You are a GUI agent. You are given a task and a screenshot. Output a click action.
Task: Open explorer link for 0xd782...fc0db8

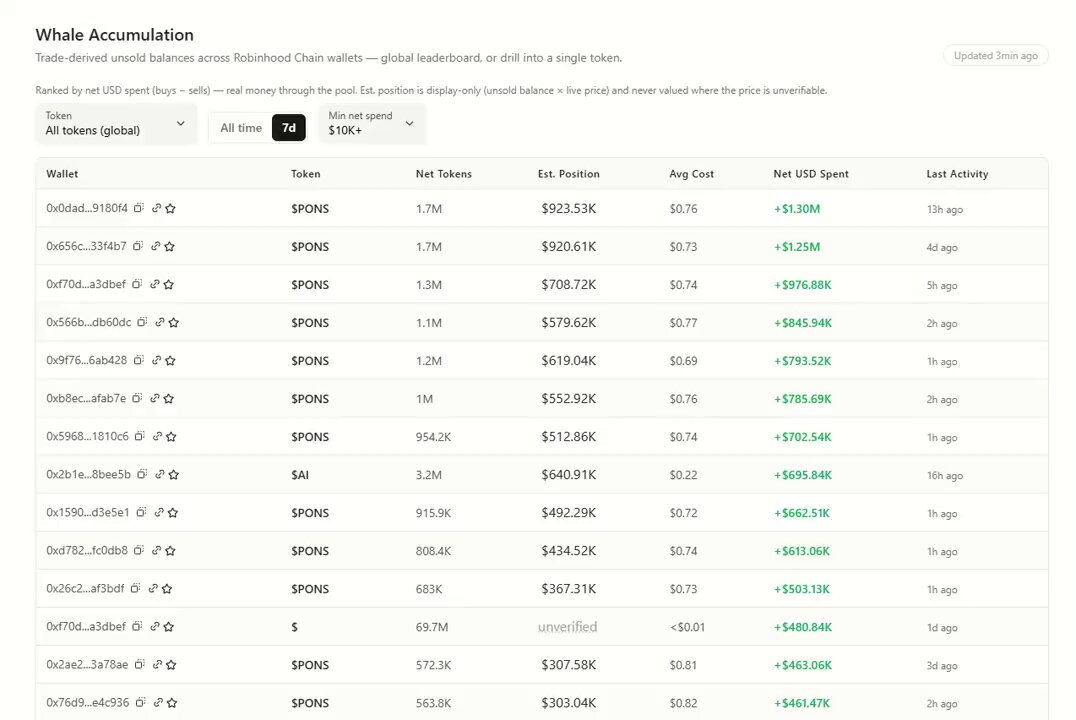[156, 550]
